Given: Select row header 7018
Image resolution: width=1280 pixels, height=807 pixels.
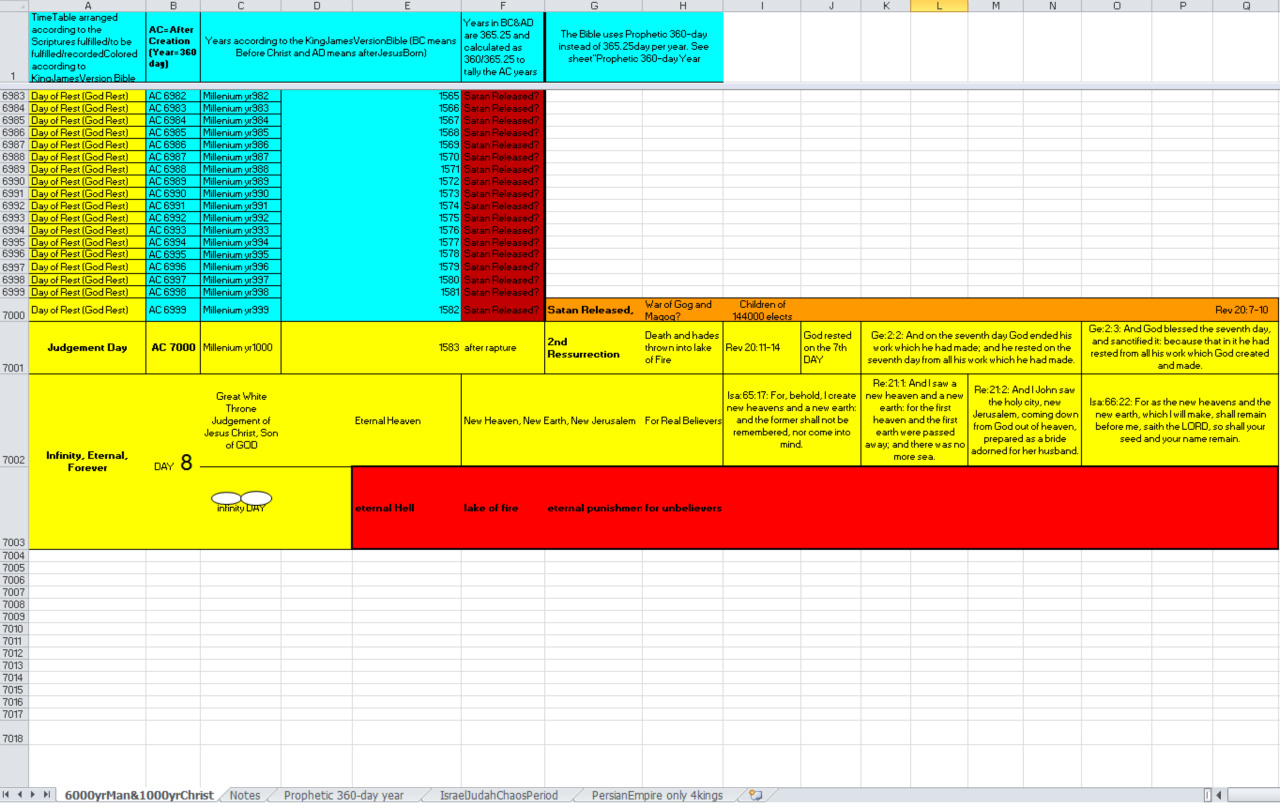Looking at the screenshot, I should 14,733.
